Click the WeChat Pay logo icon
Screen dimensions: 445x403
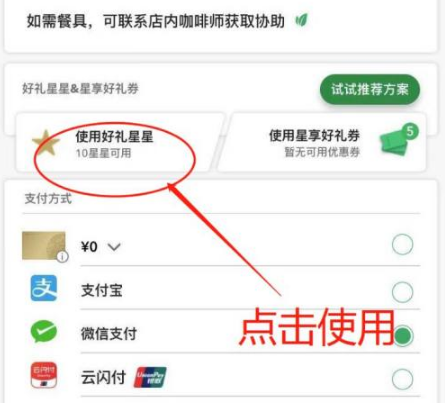44,331
